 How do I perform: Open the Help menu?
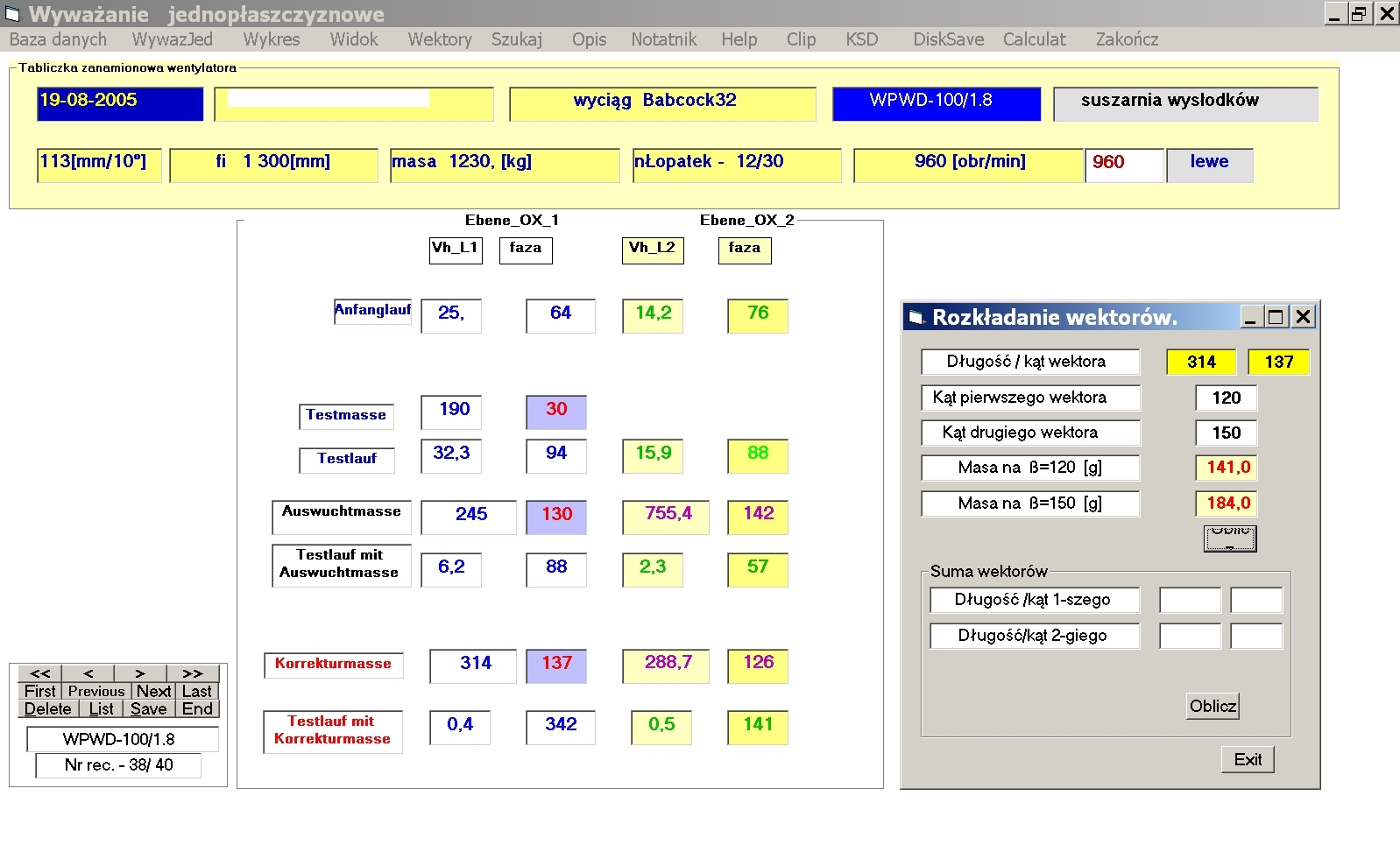click(739, 39)
